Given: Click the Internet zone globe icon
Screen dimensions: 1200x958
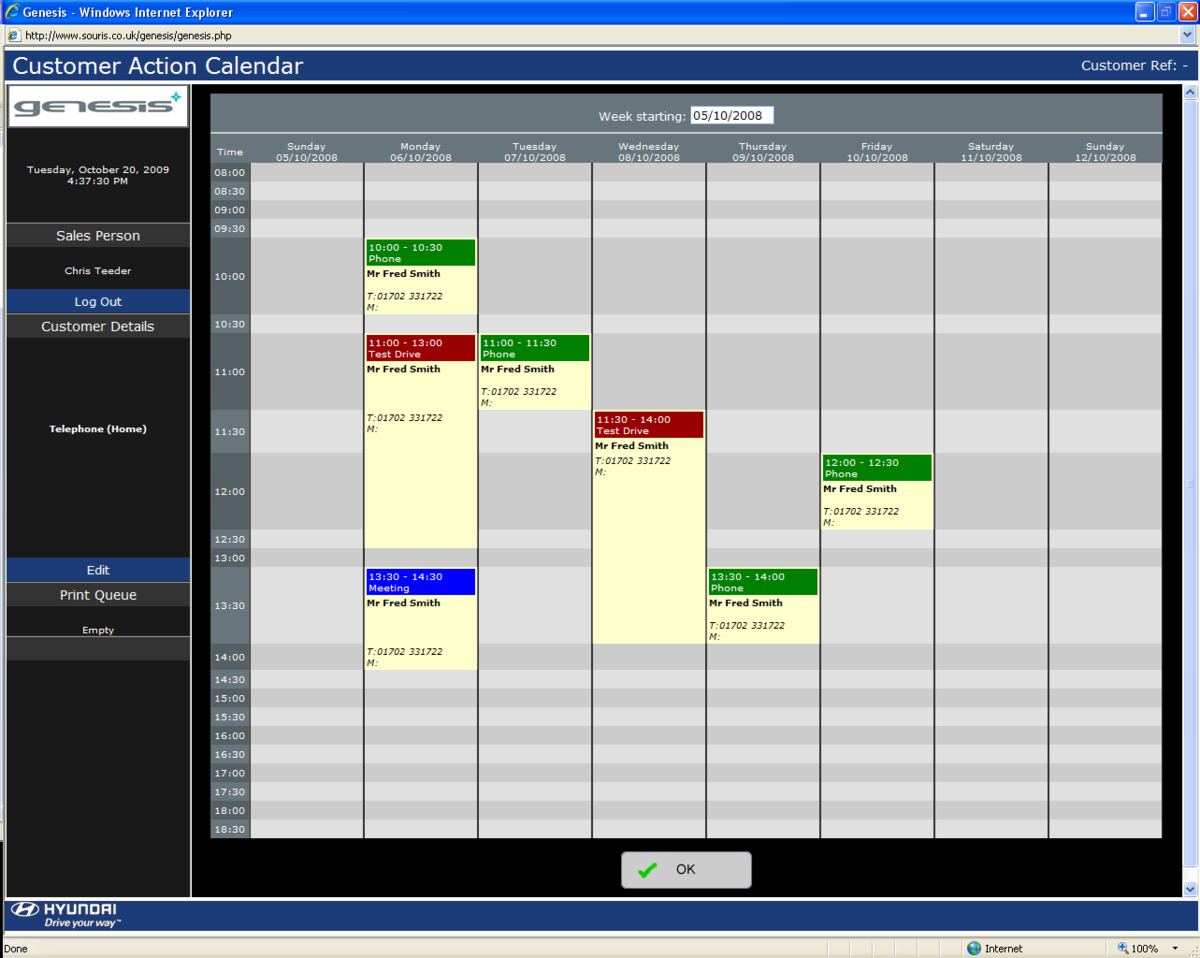Looking at the screenshot, I should tap(974, 948).
